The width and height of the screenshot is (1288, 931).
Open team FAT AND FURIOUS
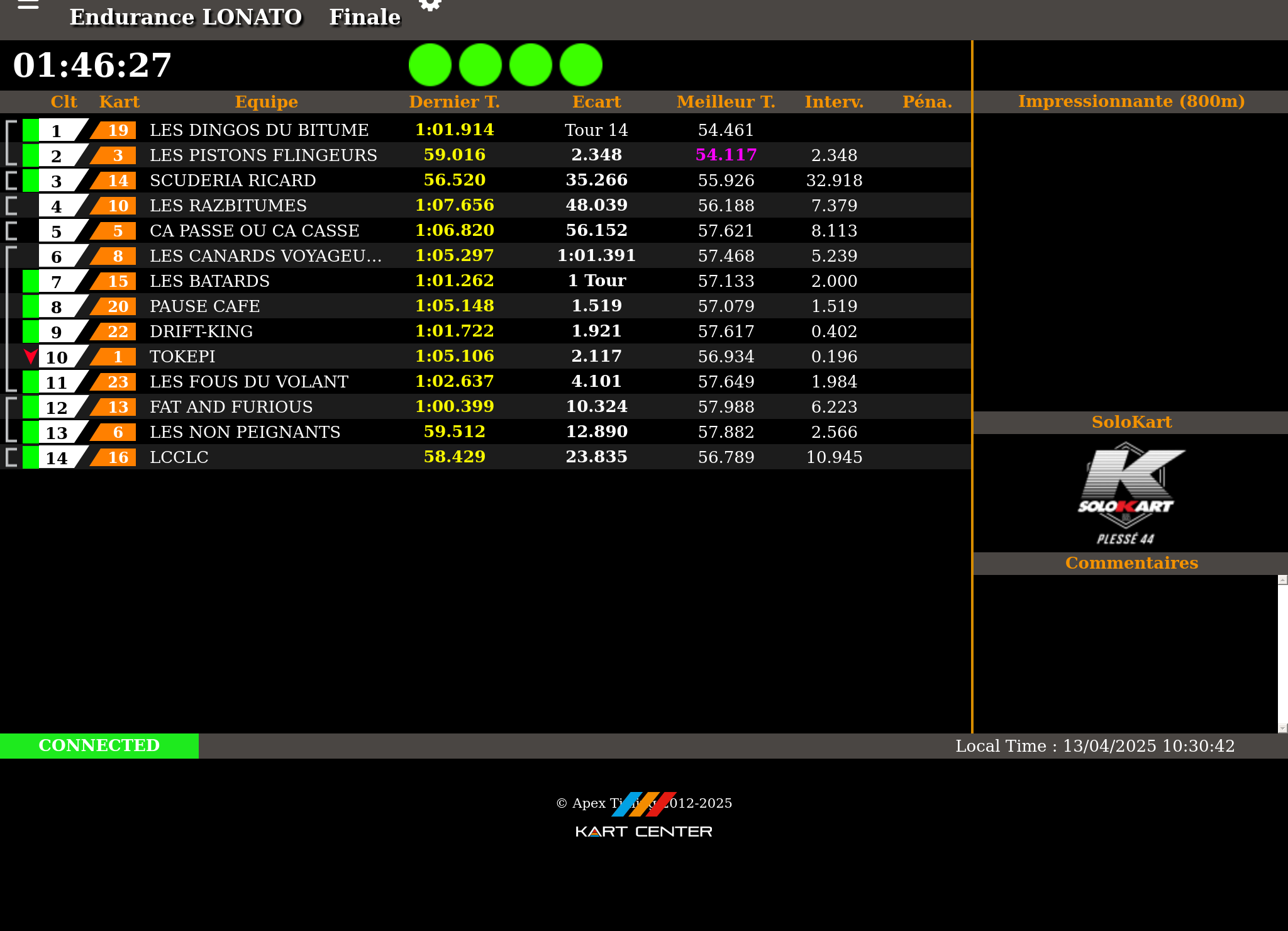click(x=231, y=407)
